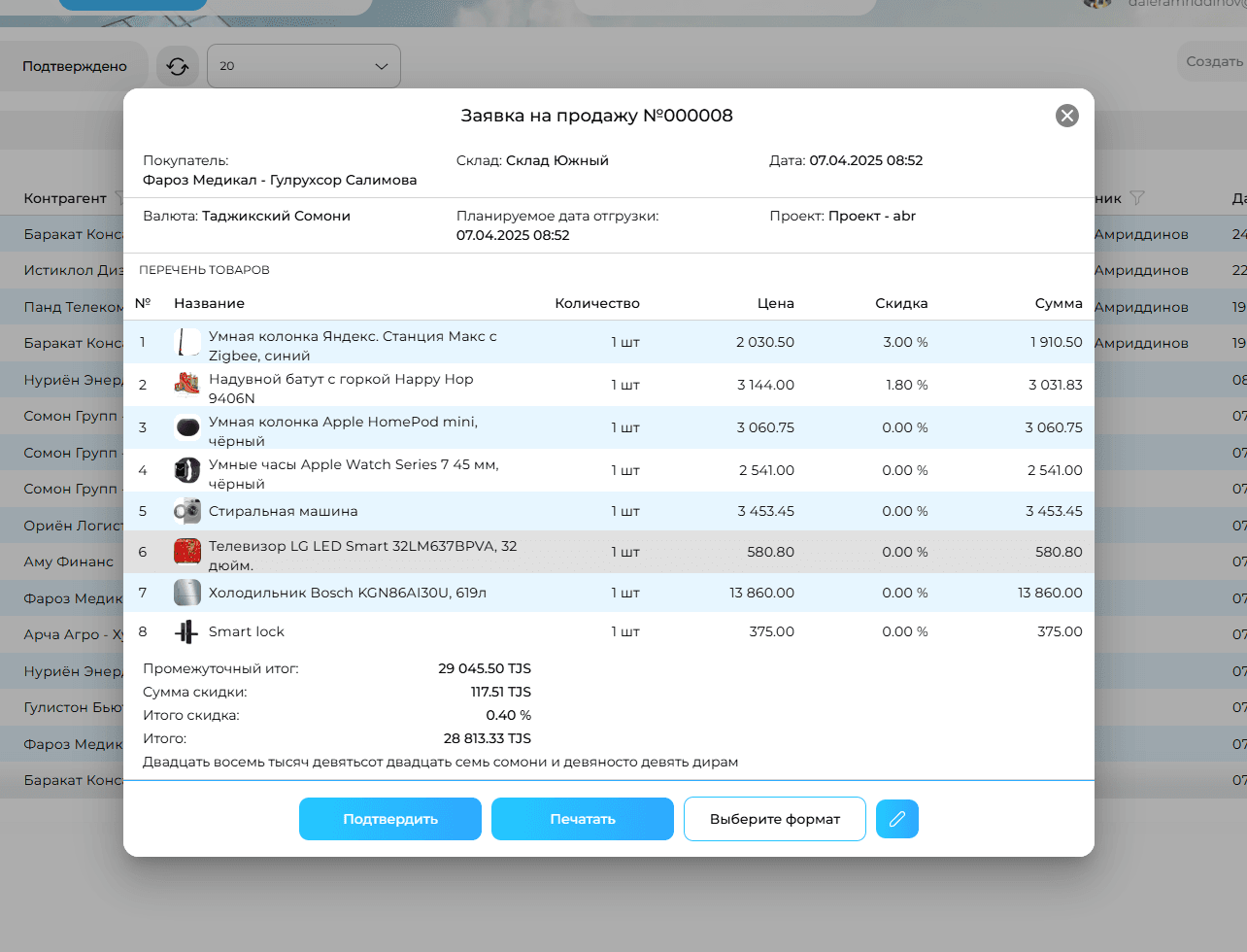Viewport: 1247px width, 952px height.
Task: Click the pencil edit icon button
Action: pyautogui.click(x=896, y=819)
